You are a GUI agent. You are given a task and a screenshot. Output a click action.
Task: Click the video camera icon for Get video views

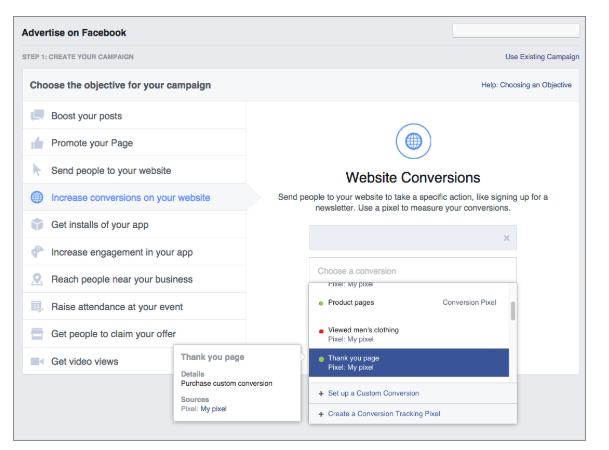point(37,361)
